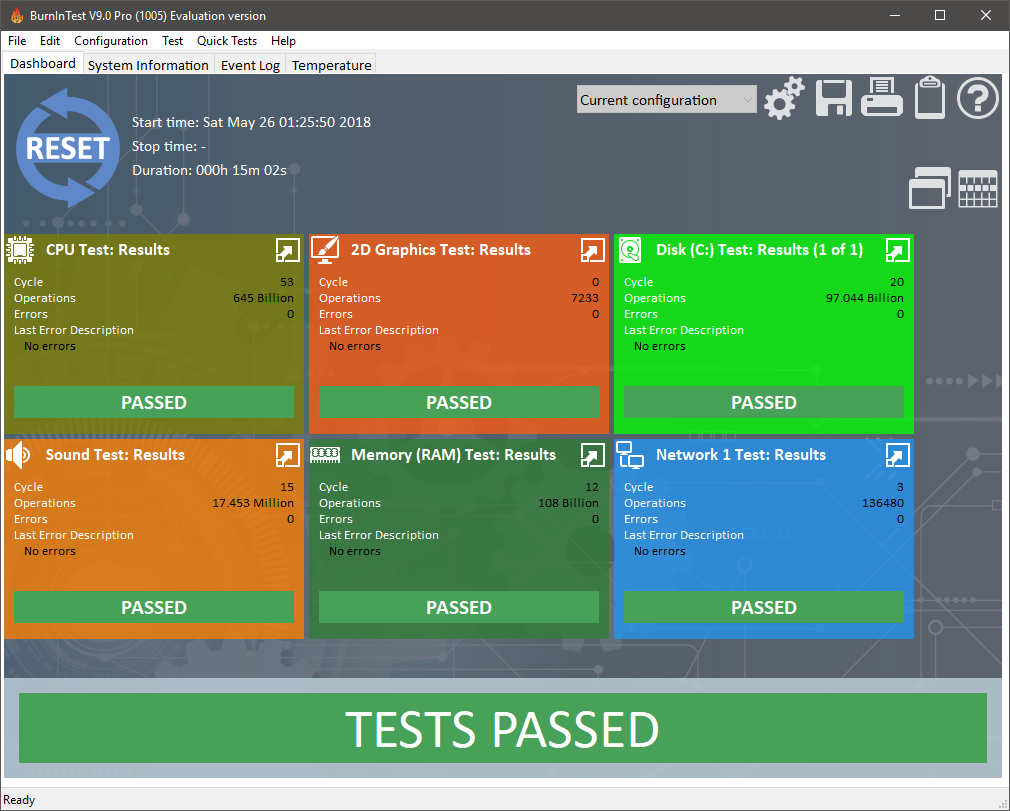Open test settings via gears icon
The width and height of the screenshot is (1010, 811).
(x=784, y=99)
